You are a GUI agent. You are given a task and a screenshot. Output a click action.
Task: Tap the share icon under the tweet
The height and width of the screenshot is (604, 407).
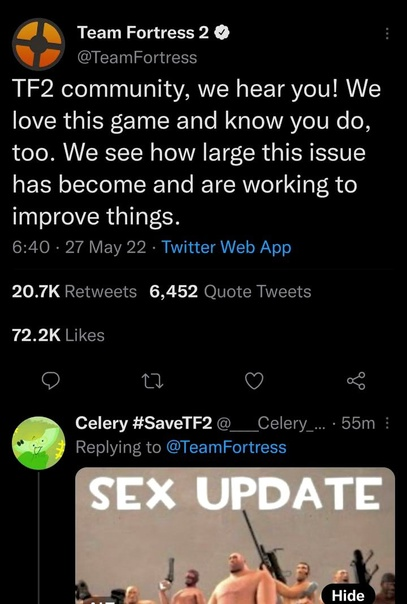(x=356, y=381)
